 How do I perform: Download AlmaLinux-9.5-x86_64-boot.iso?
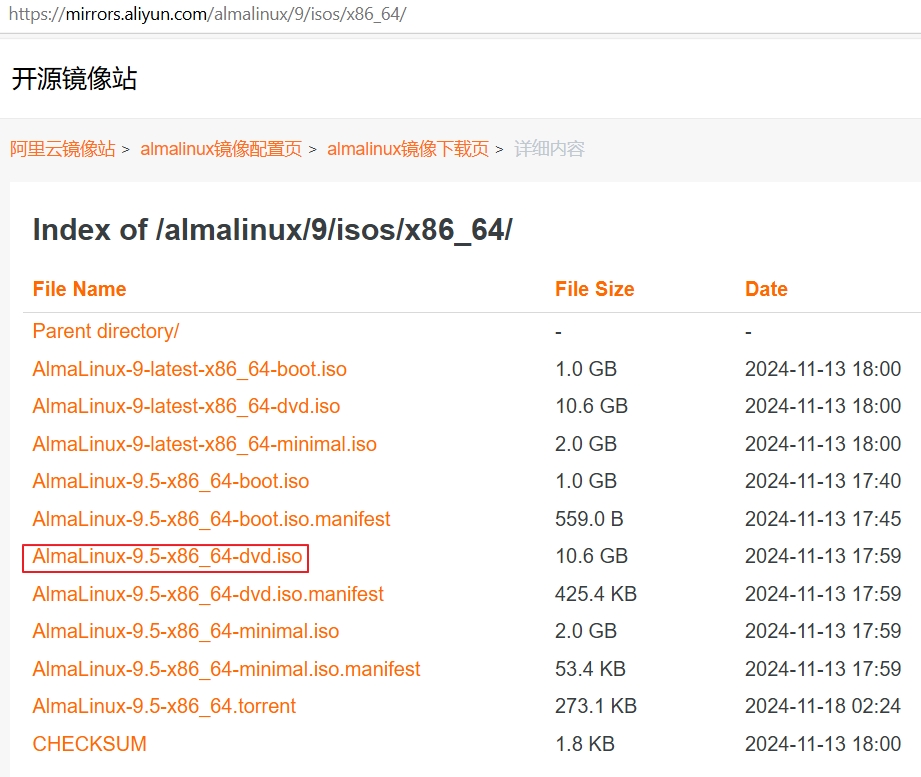coord(171,481)
